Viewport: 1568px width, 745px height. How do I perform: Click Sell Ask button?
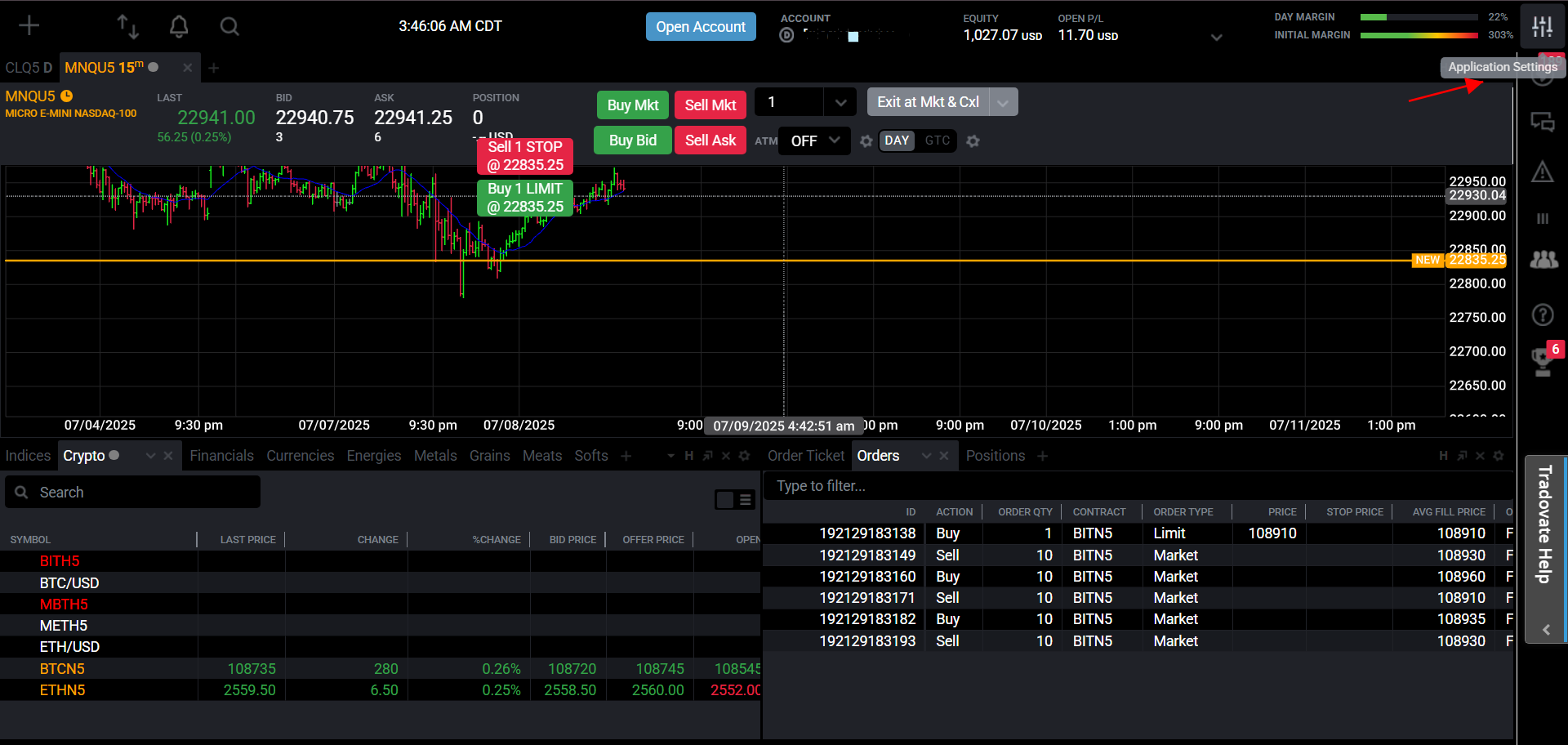pos(710,140)
